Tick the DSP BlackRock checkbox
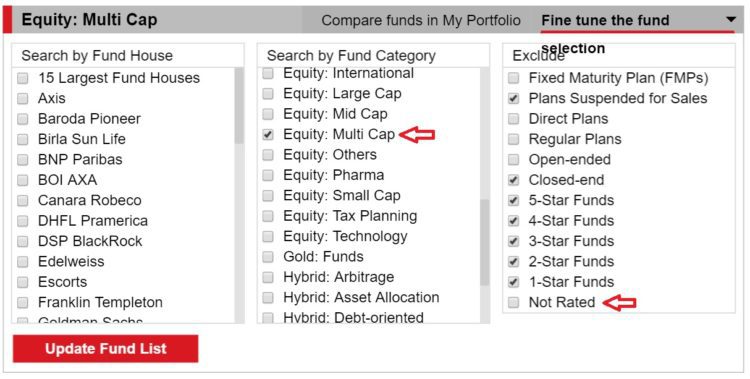The height and width of the screenshot is (379, 750). coord(22,241)
